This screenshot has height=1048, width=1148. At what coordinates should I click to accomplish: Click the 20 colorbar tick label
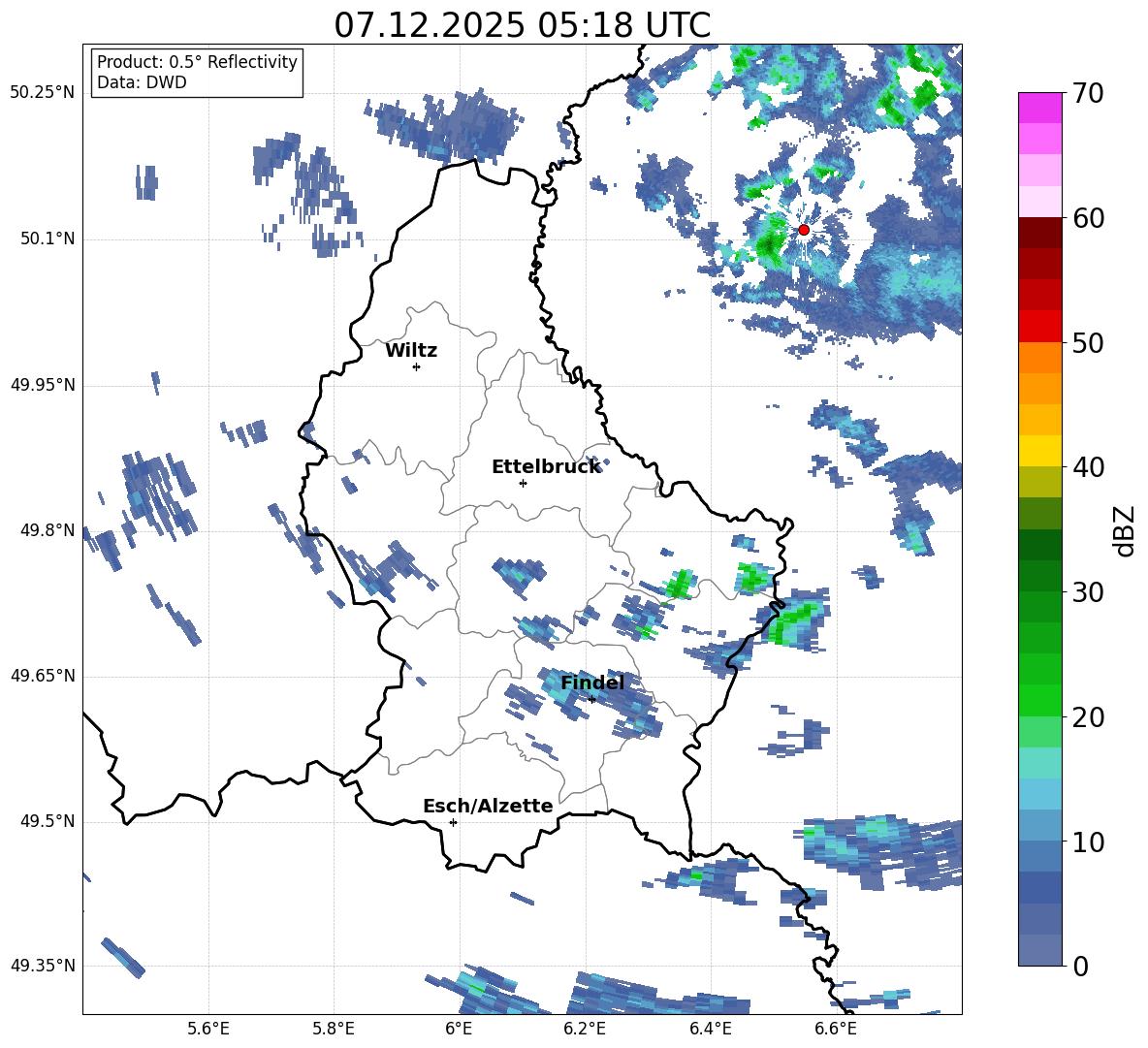click(x=1088, y=717)
